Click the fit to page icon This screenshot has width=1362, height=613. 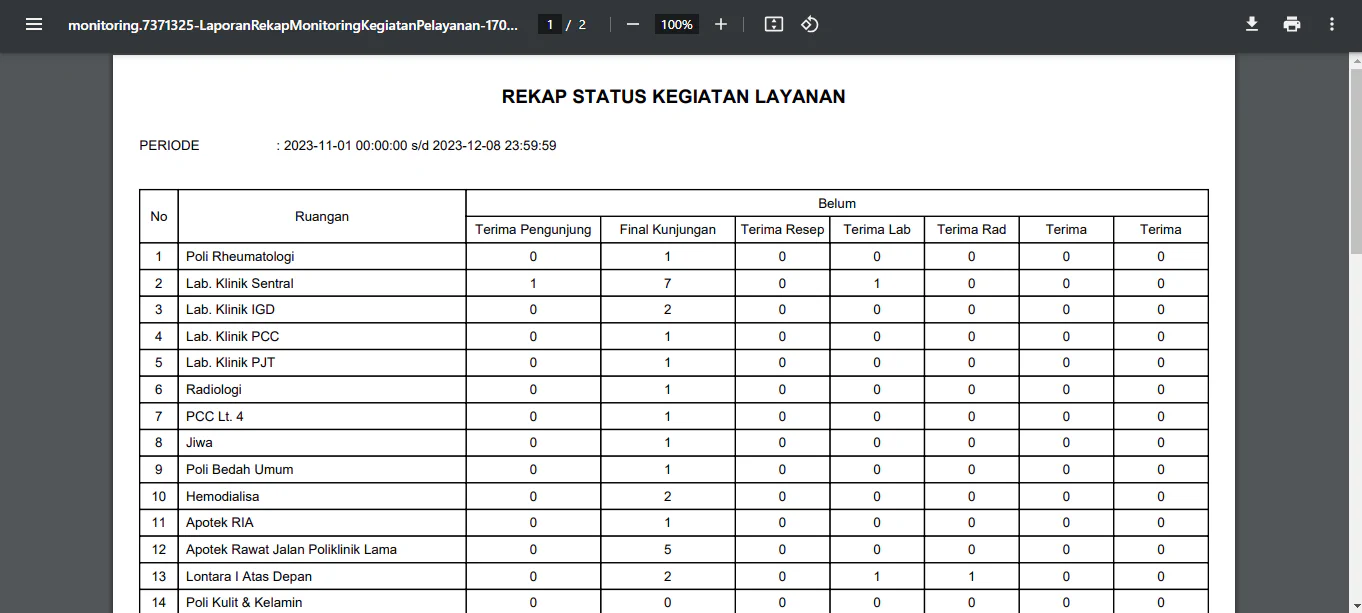tap(773, 24)
